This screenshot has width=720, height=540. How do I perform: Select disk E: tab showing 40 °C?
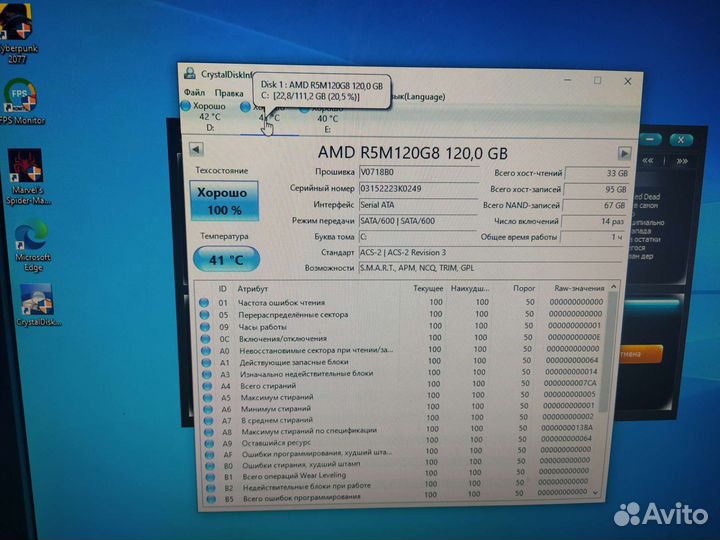pos(325,118)
